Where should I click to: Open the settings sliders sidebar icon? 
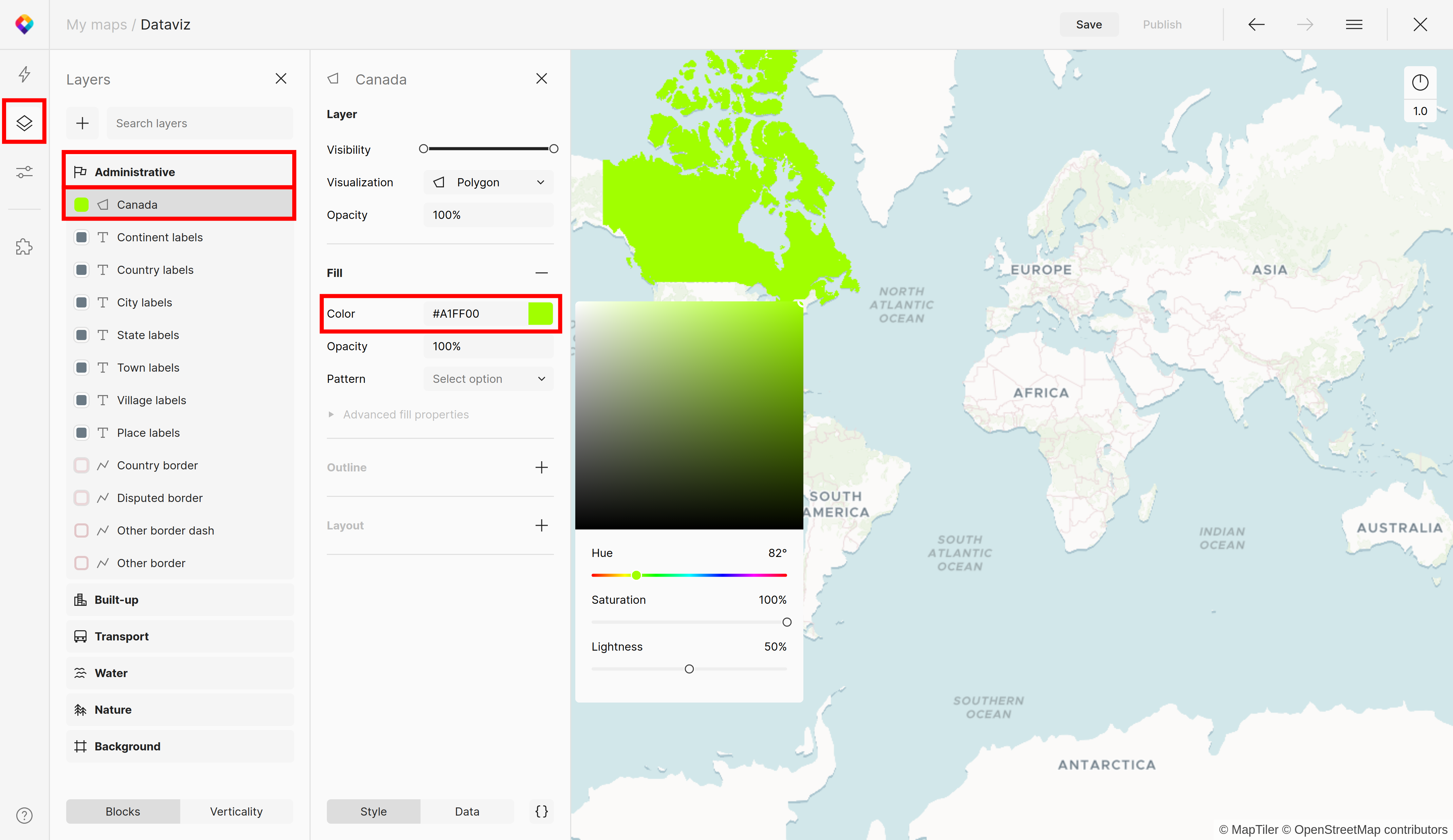(24, 172)
